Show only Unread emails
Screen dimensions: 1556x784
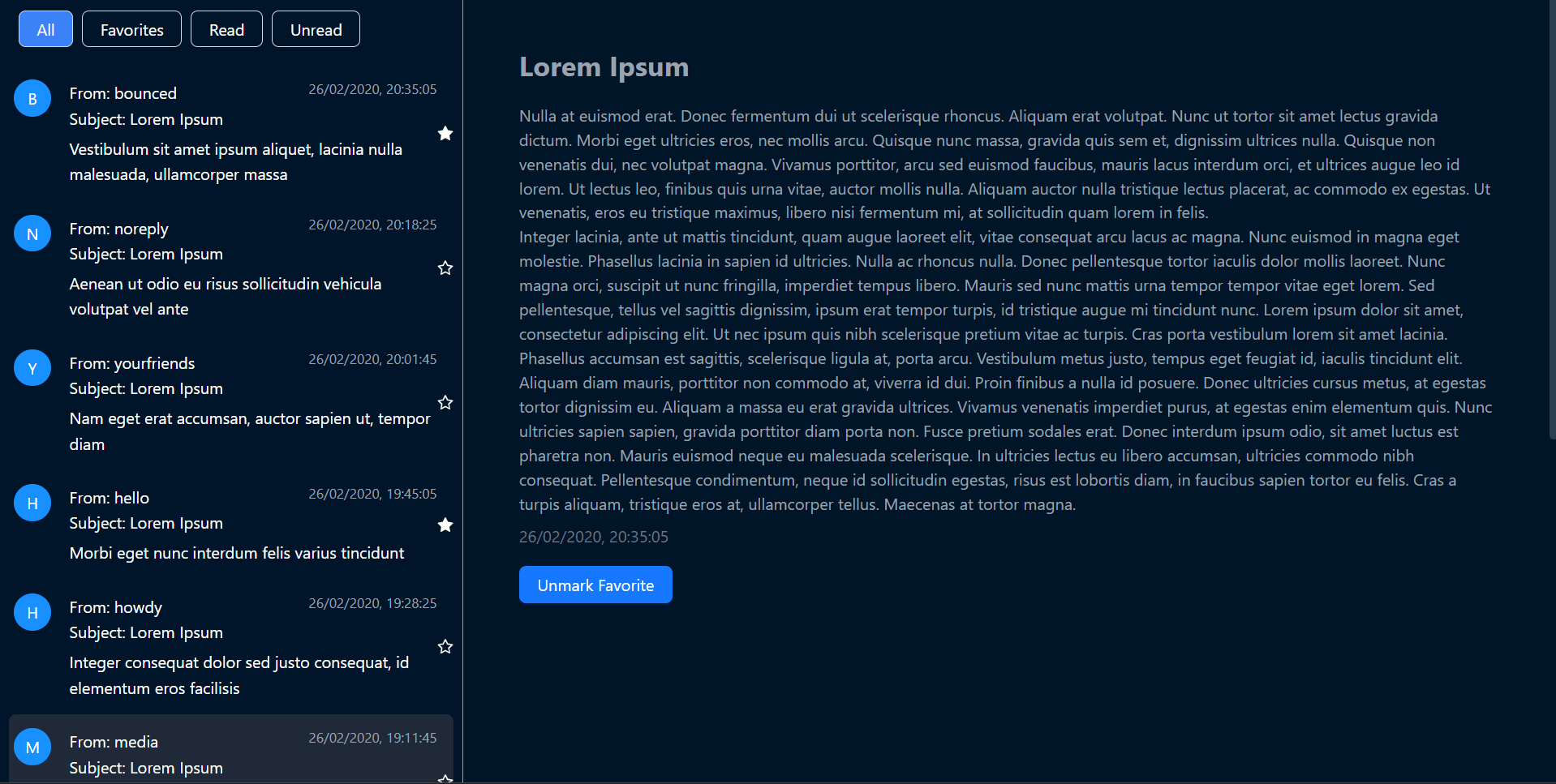tap(316, 29)
